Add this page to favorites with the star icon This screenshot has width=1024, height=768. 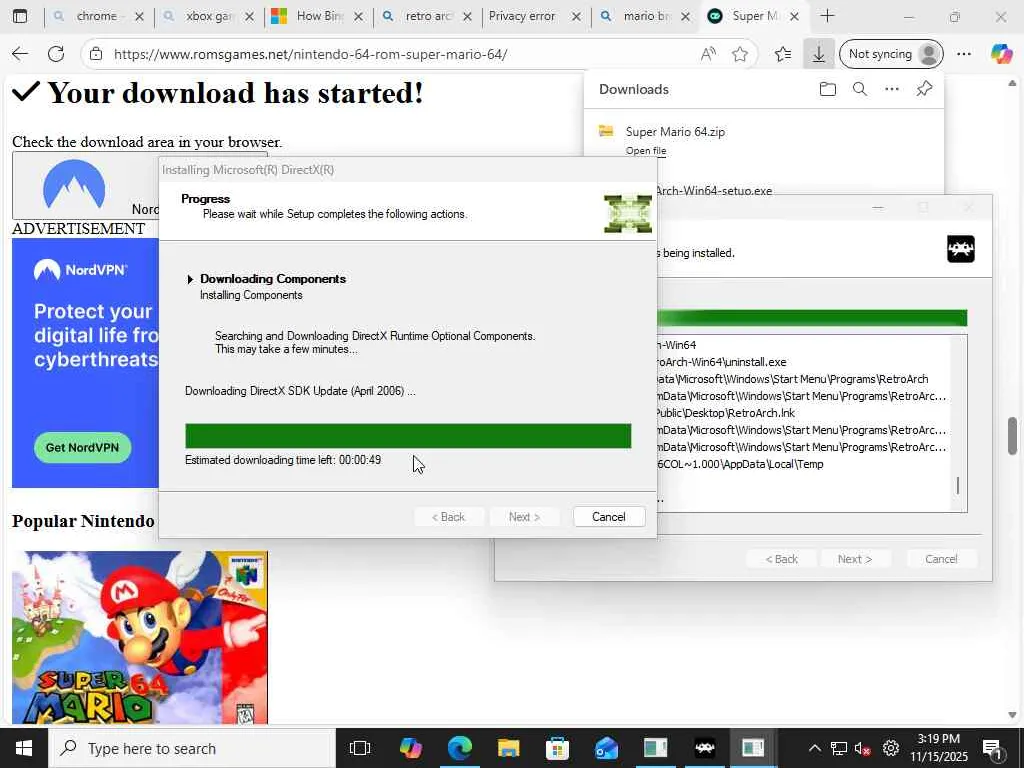740,54
